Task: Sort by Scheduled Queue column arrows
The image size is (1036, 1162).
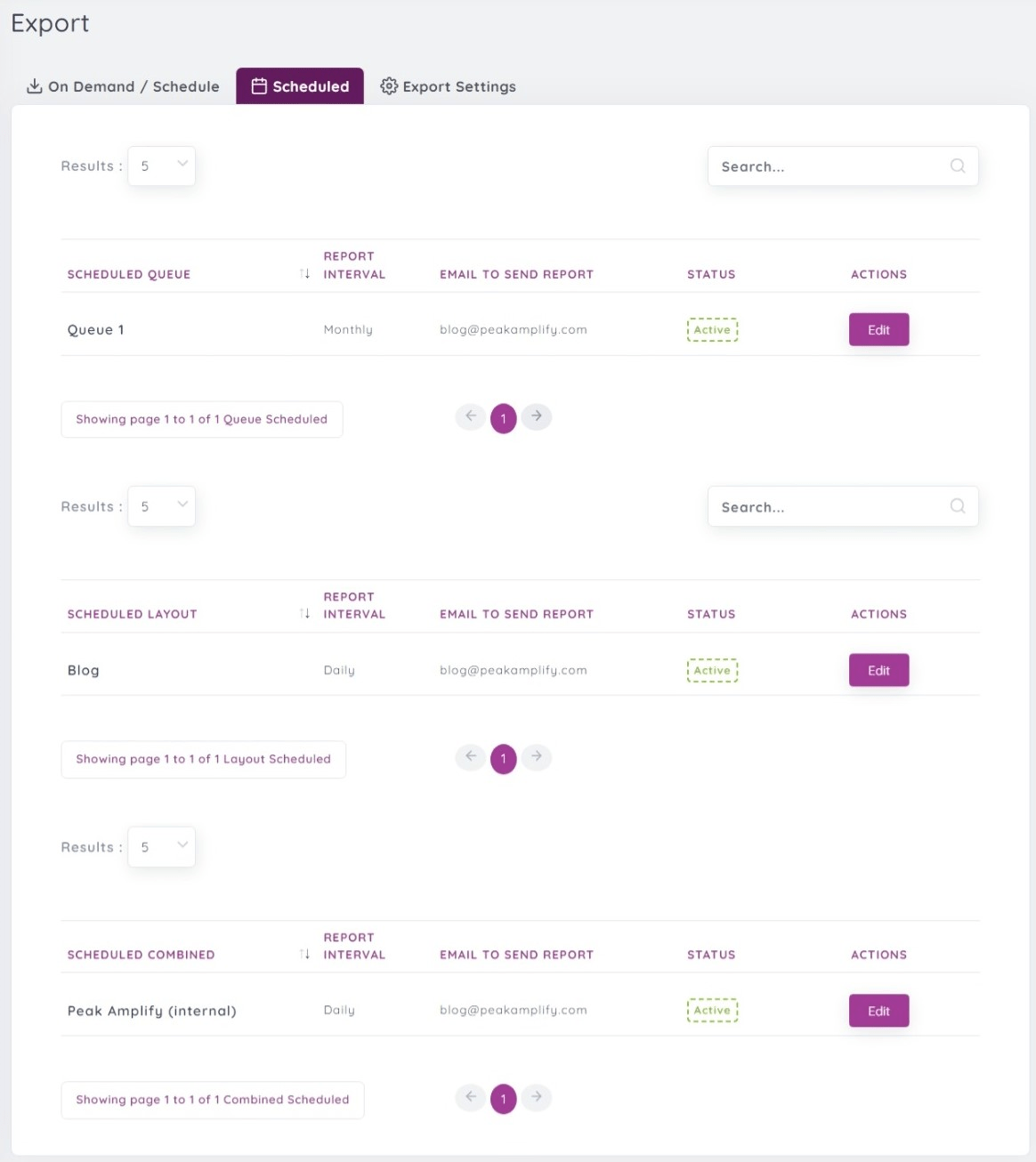Action: (304, 274)
